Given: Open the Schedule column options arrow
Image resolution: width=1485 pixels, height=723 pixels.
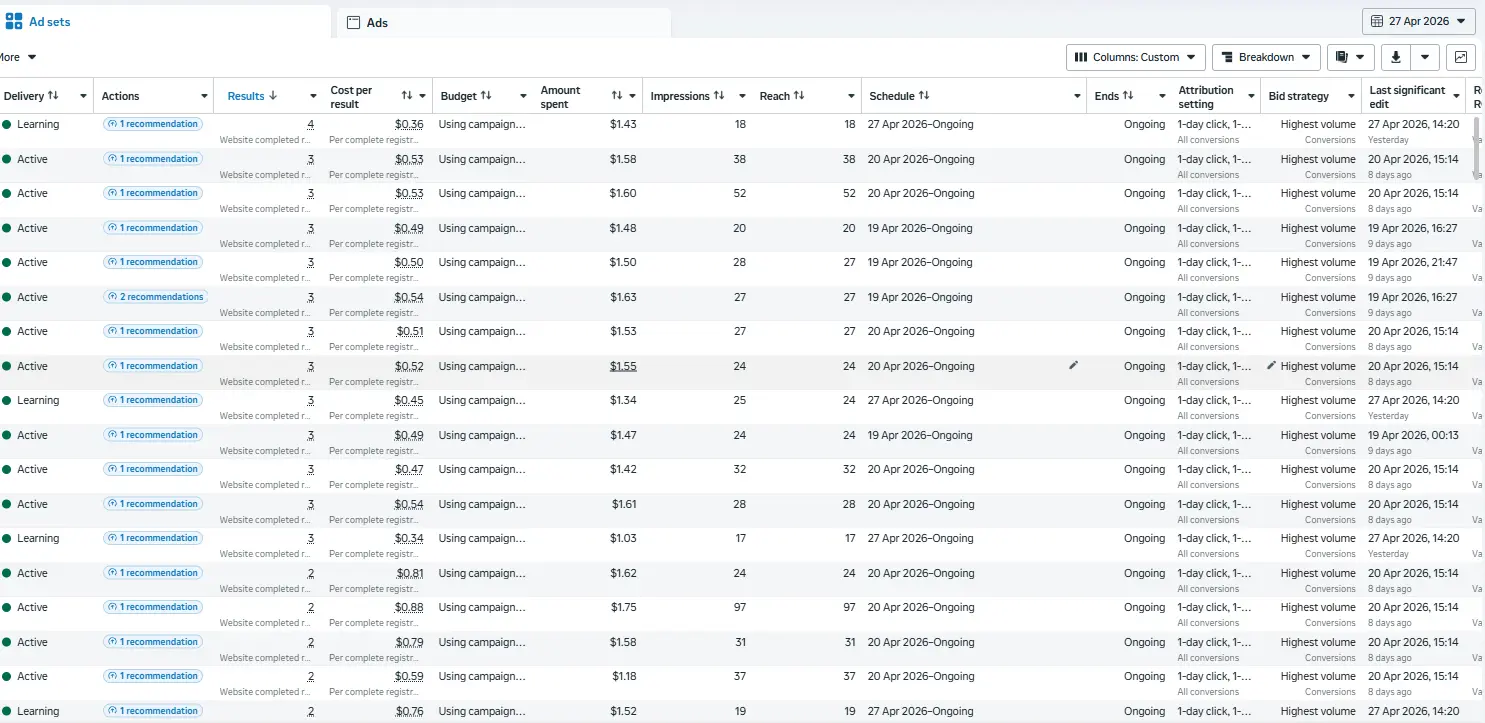Looking at the screenshot, I should click(x=1077, y=96).
